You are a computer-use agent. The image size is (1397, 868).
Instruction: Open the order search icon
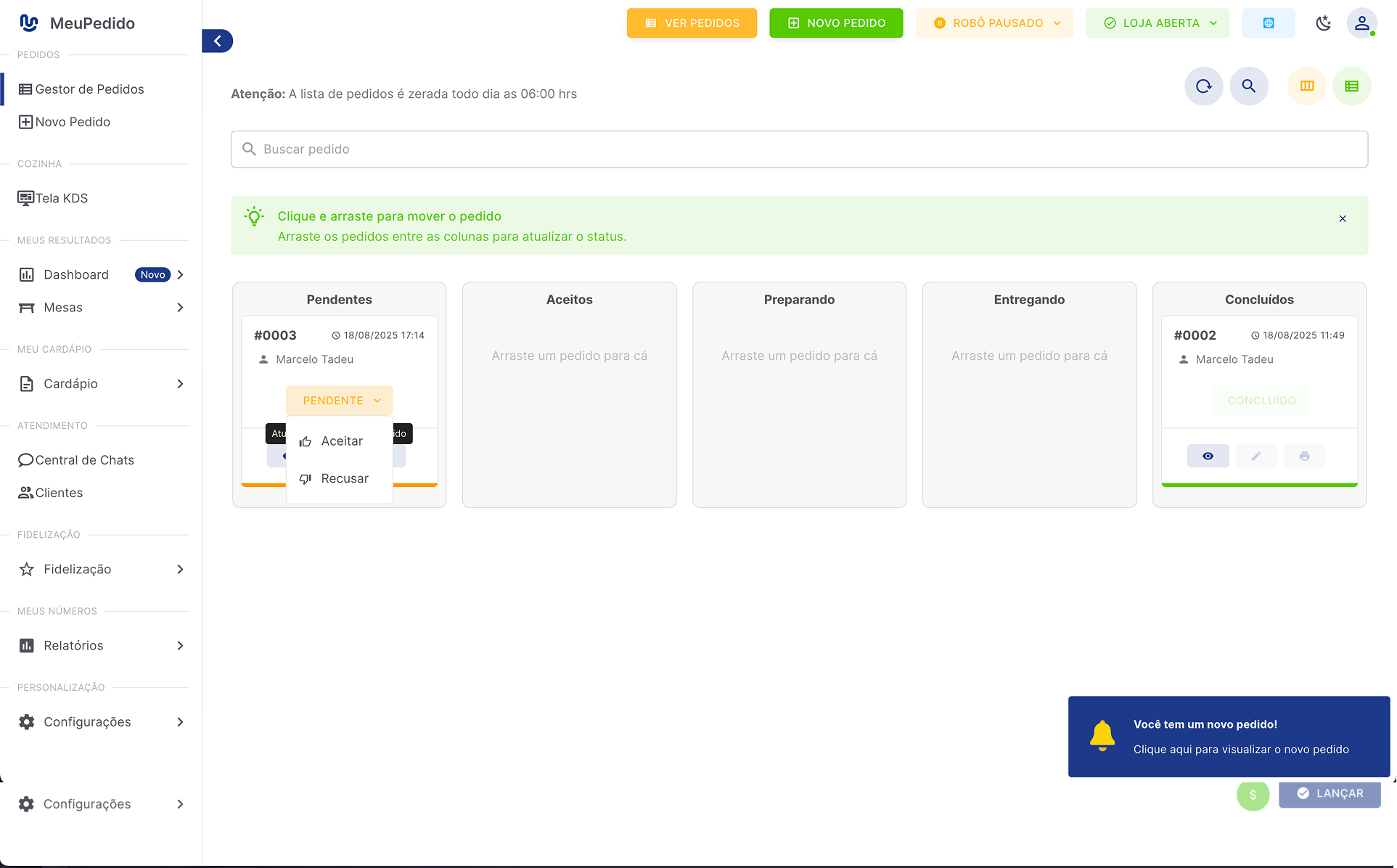(1250, 86)
